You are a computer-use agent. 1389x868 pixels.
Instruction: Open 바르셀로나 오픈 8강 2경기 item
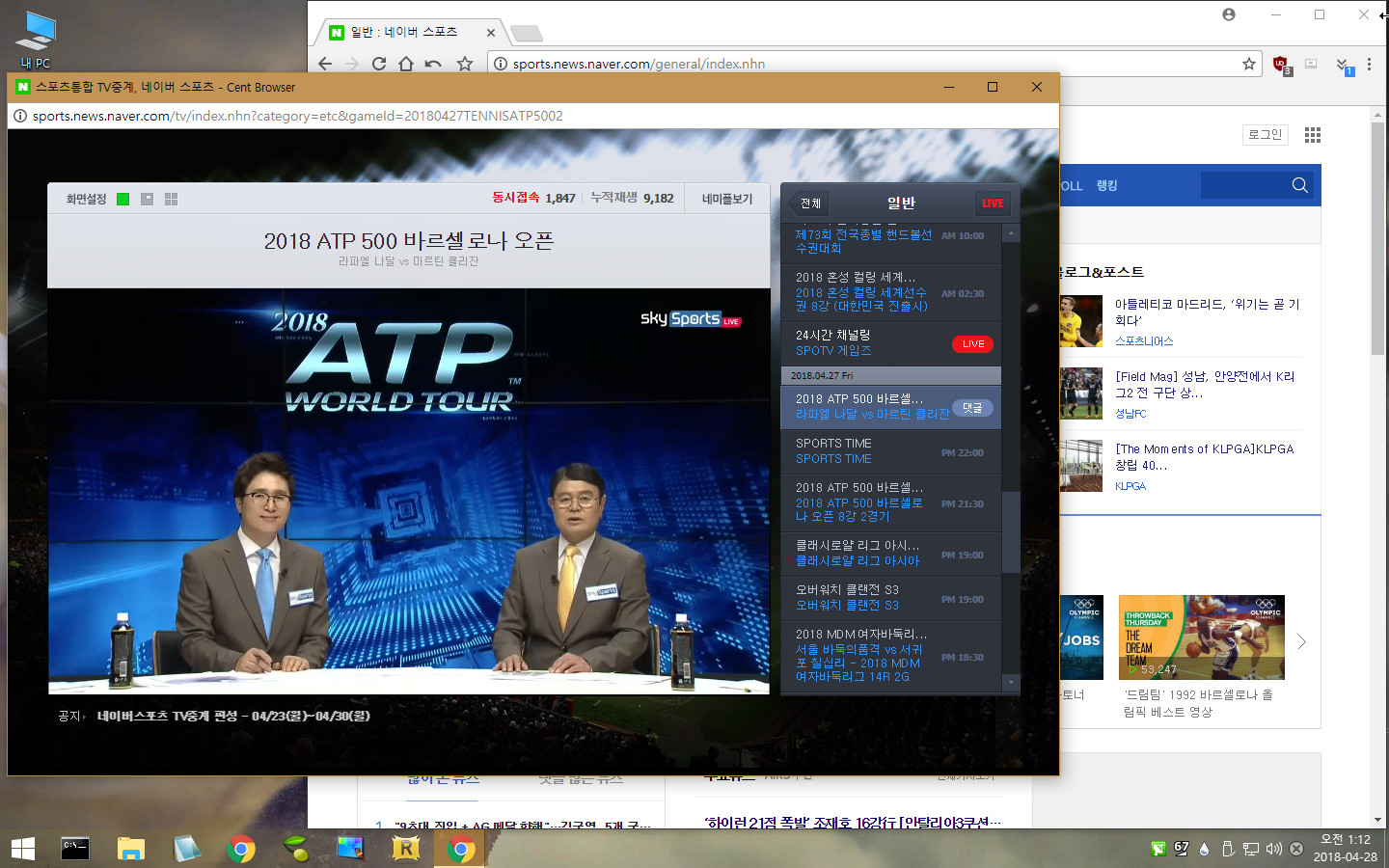(x=890, y=502)
